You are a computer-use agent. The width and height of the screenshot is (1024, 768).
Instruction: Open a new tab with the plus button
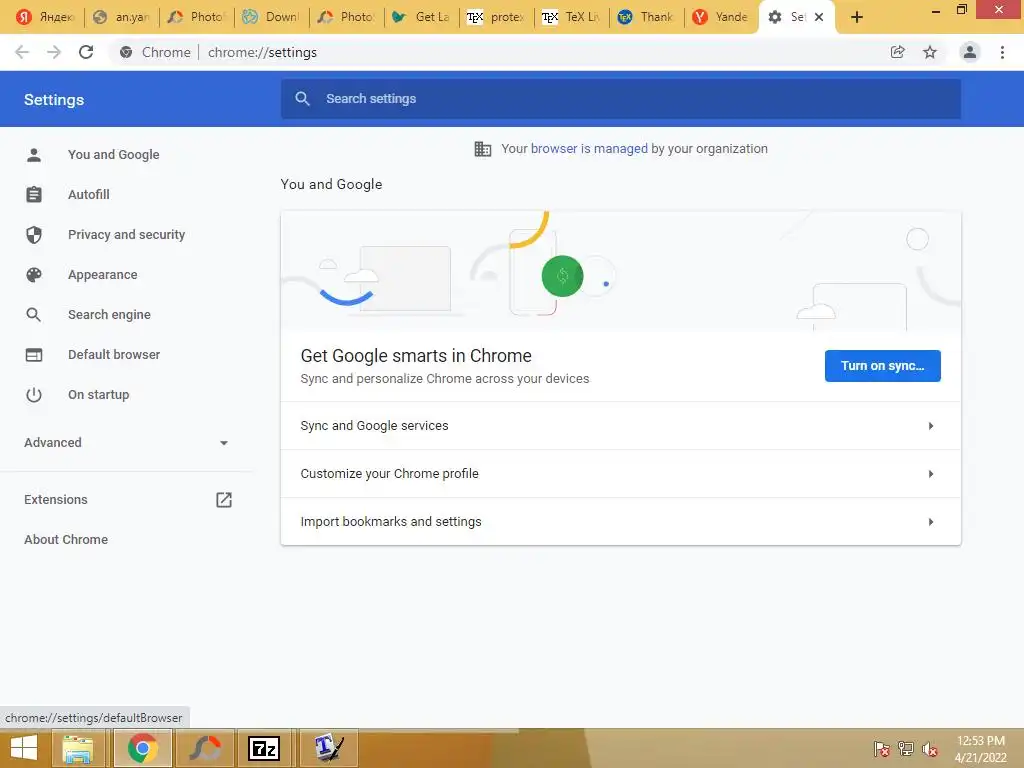click(857, 17)
